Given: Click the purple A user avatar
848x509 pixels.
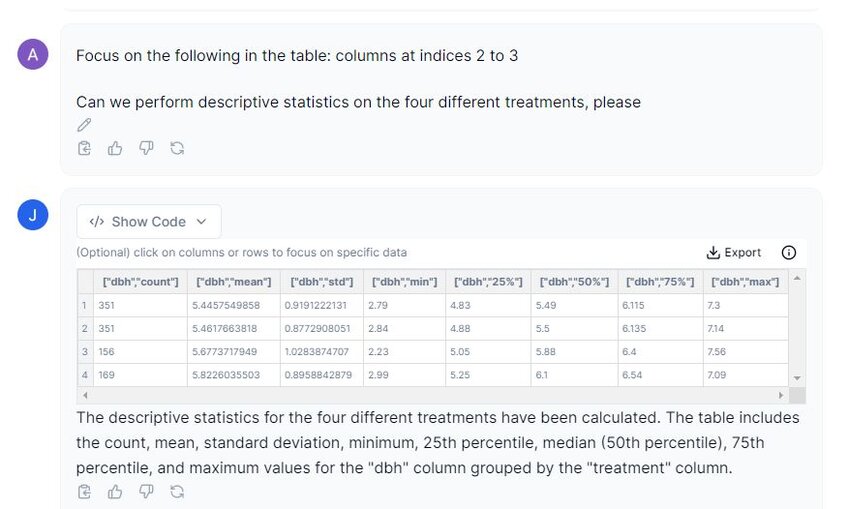Looking at the screenshot, I should click(x=33, y=54).
